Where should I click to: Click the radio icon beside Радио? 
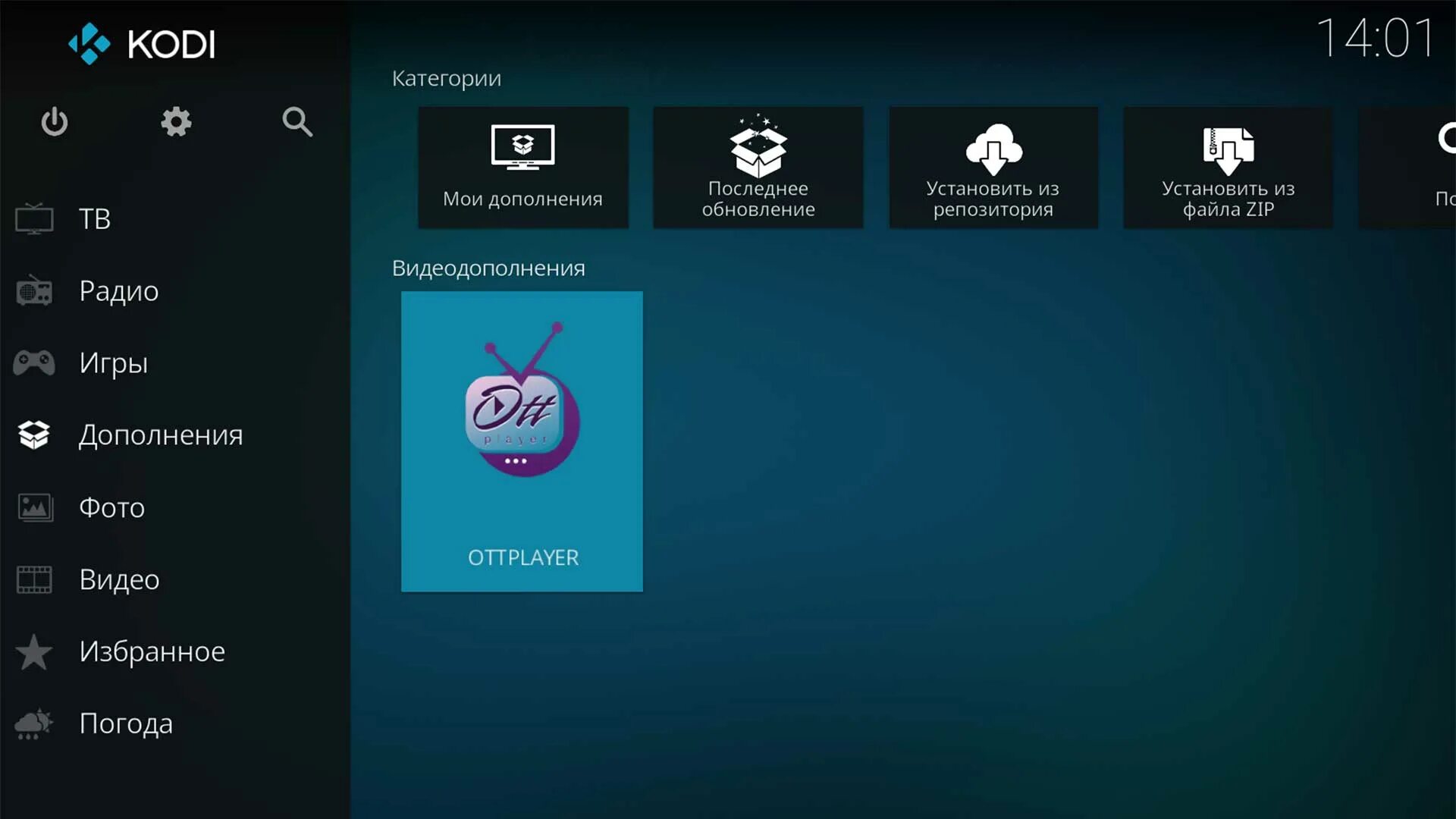click(34, 291)
